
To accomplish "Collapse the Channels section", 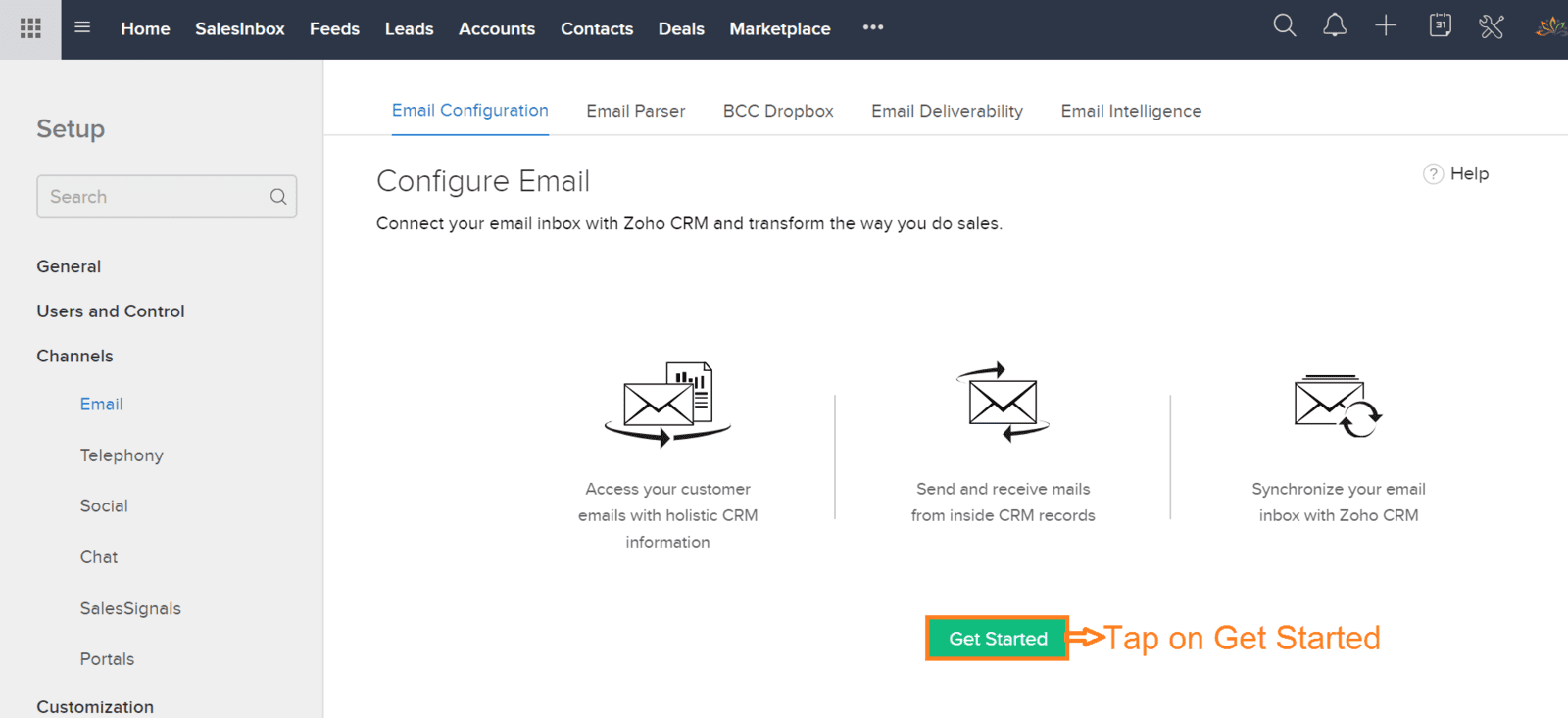I will click(x=74, y=357).
